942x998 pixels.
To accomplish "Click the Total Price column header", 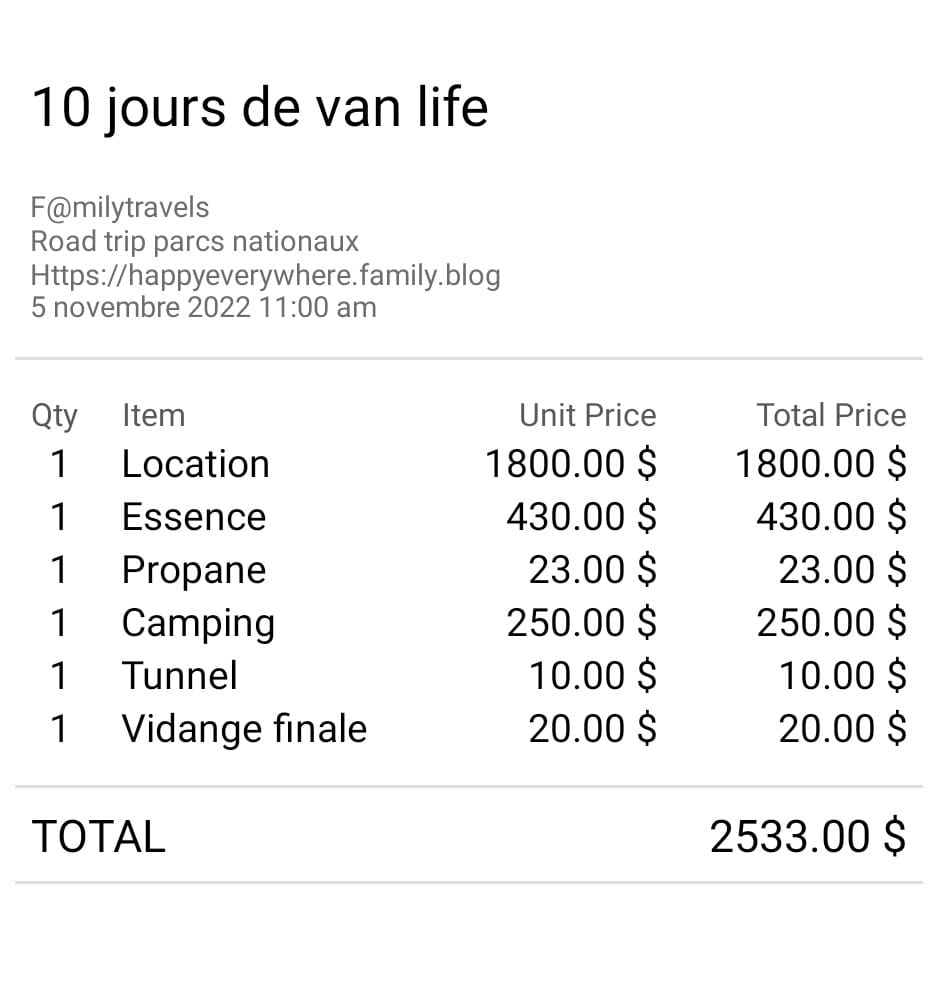I will click(x=830, y=415).
